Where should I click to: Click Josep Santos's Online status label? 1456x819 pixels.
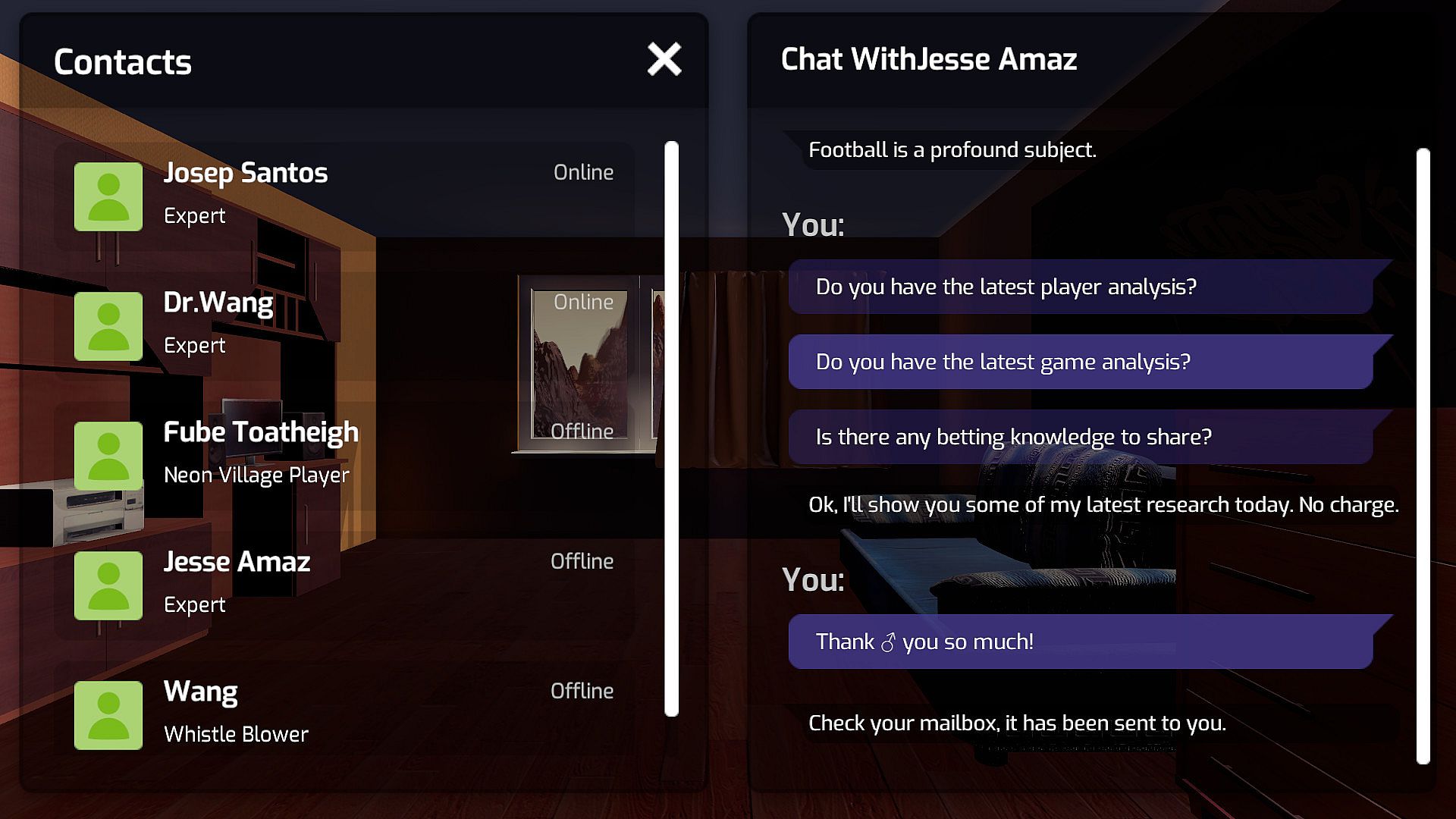(583, 173)
